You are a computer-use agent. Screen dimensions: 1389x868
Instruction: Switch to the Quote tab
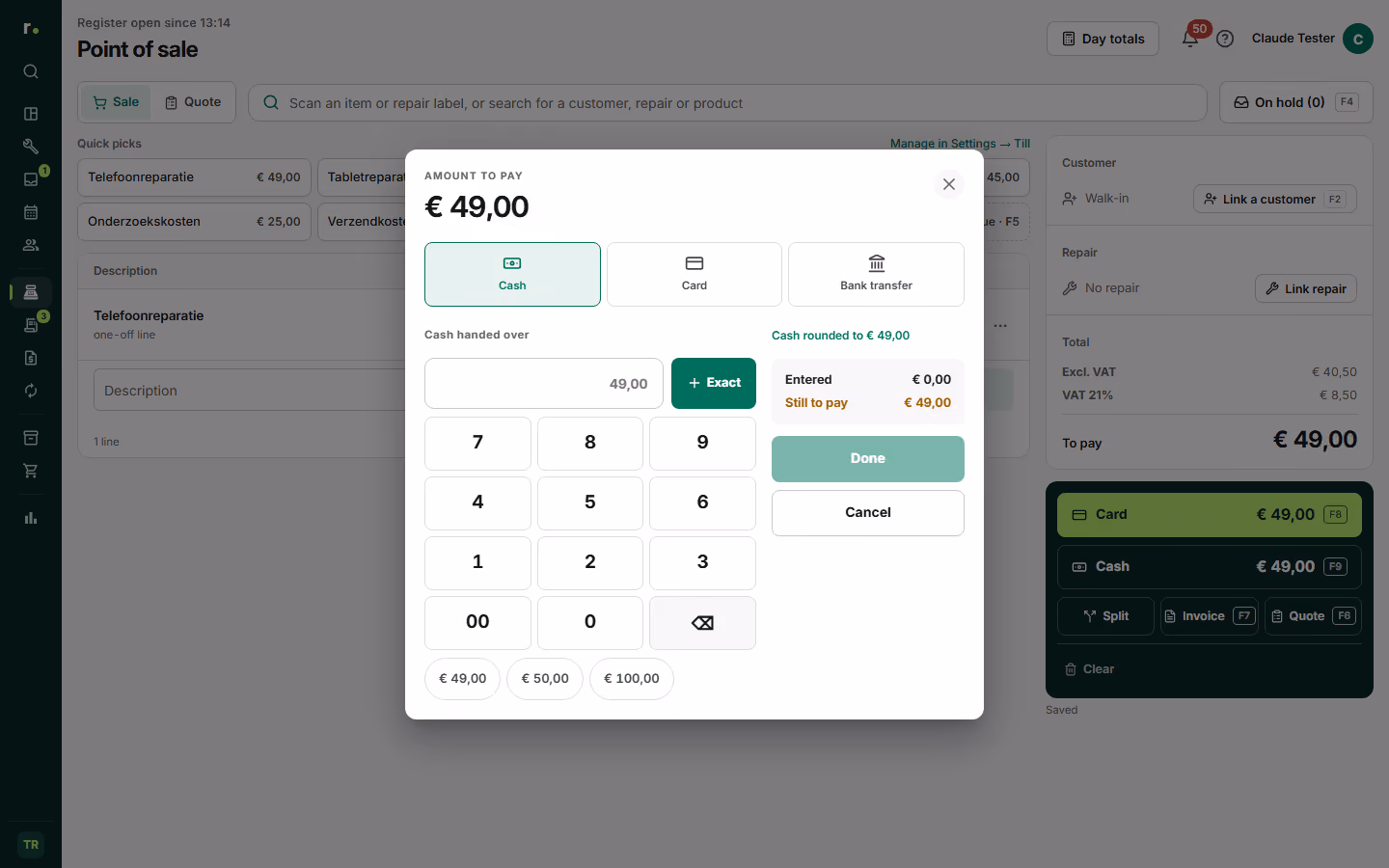pyautogui.click(x=193, y=102)
